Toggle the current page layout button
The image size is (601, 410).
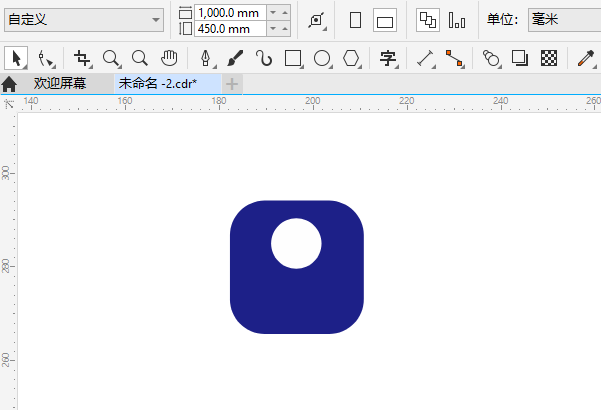(457, 20)
